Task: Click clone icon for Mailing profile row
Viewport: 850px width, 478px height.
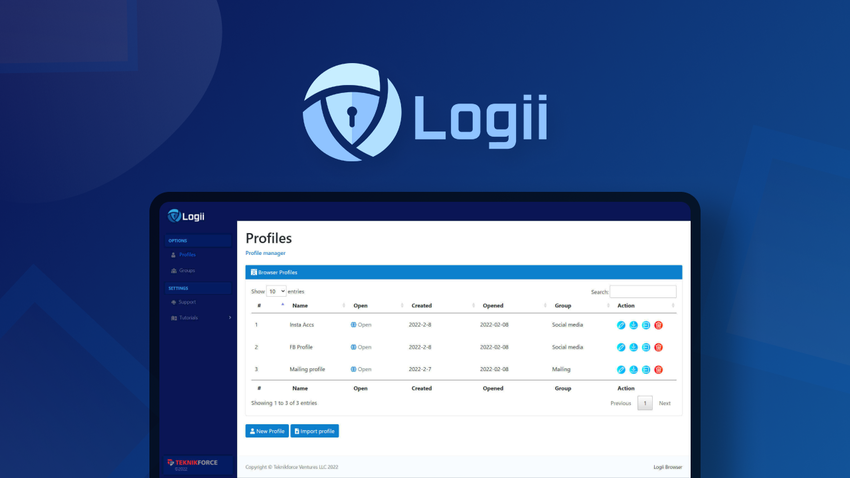Action: (646, 370)
